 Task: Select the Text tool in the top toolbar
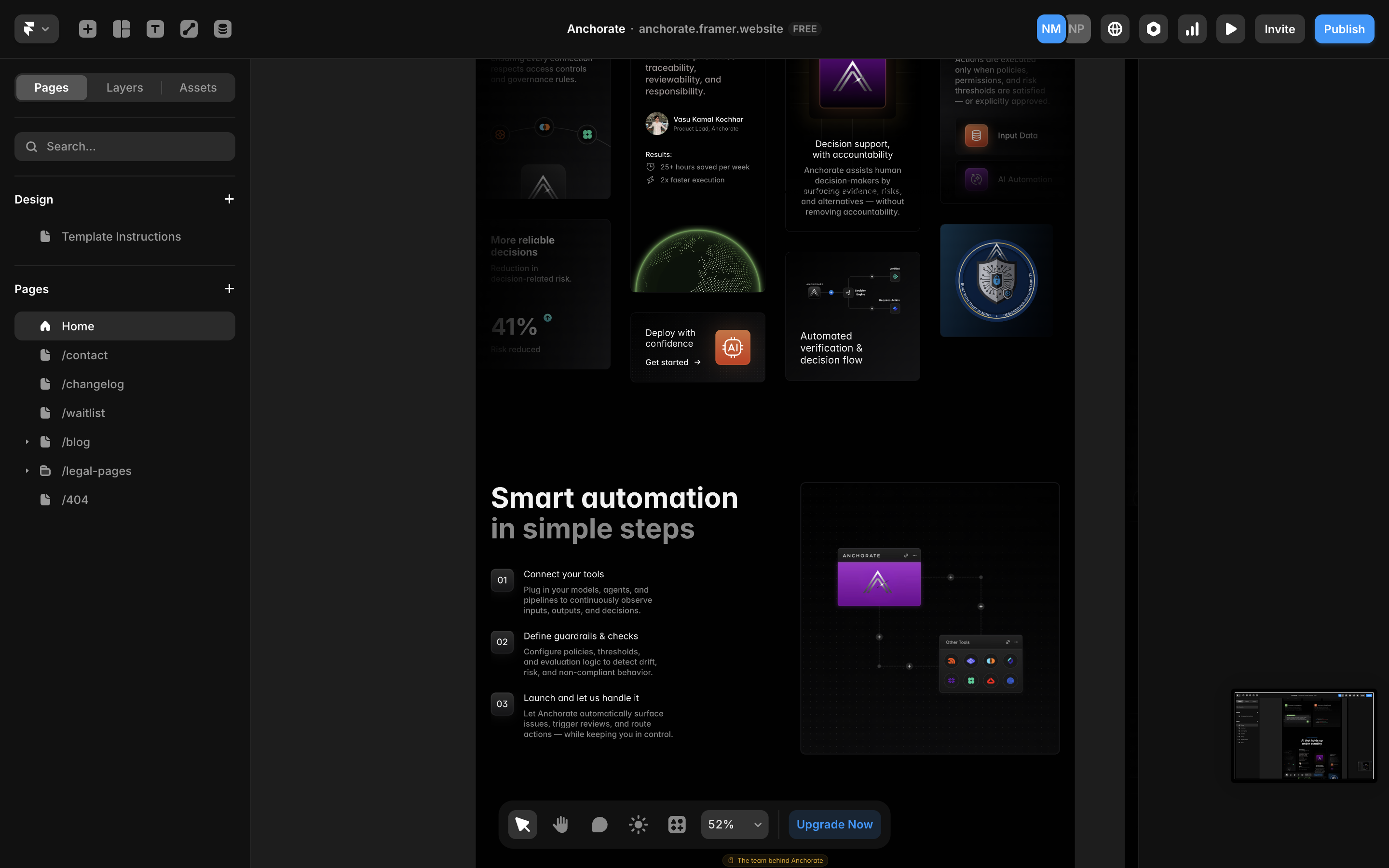tap(155, 28)
